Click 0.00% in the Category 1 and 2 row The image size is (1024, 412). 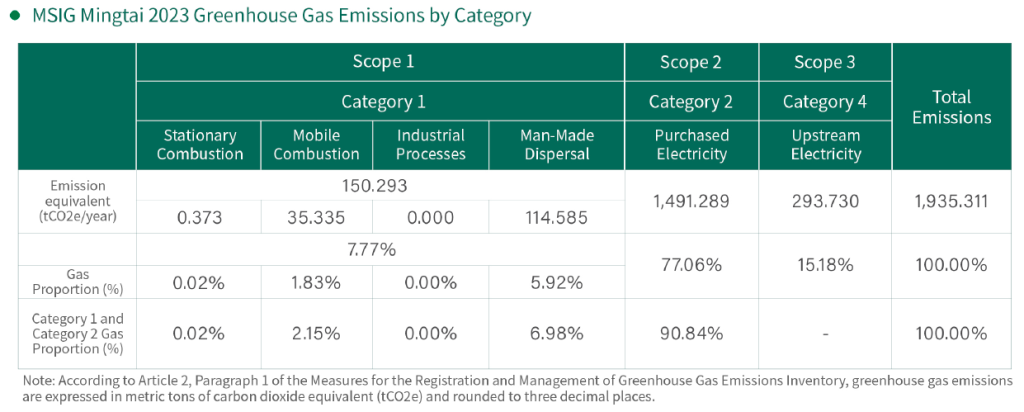click(430, 334)
